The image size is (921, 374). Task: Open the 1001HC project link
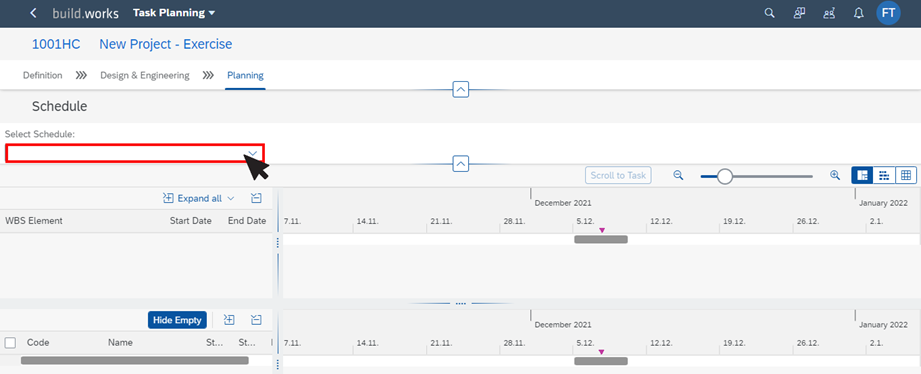pyautogui.click(x=56, y=44)
